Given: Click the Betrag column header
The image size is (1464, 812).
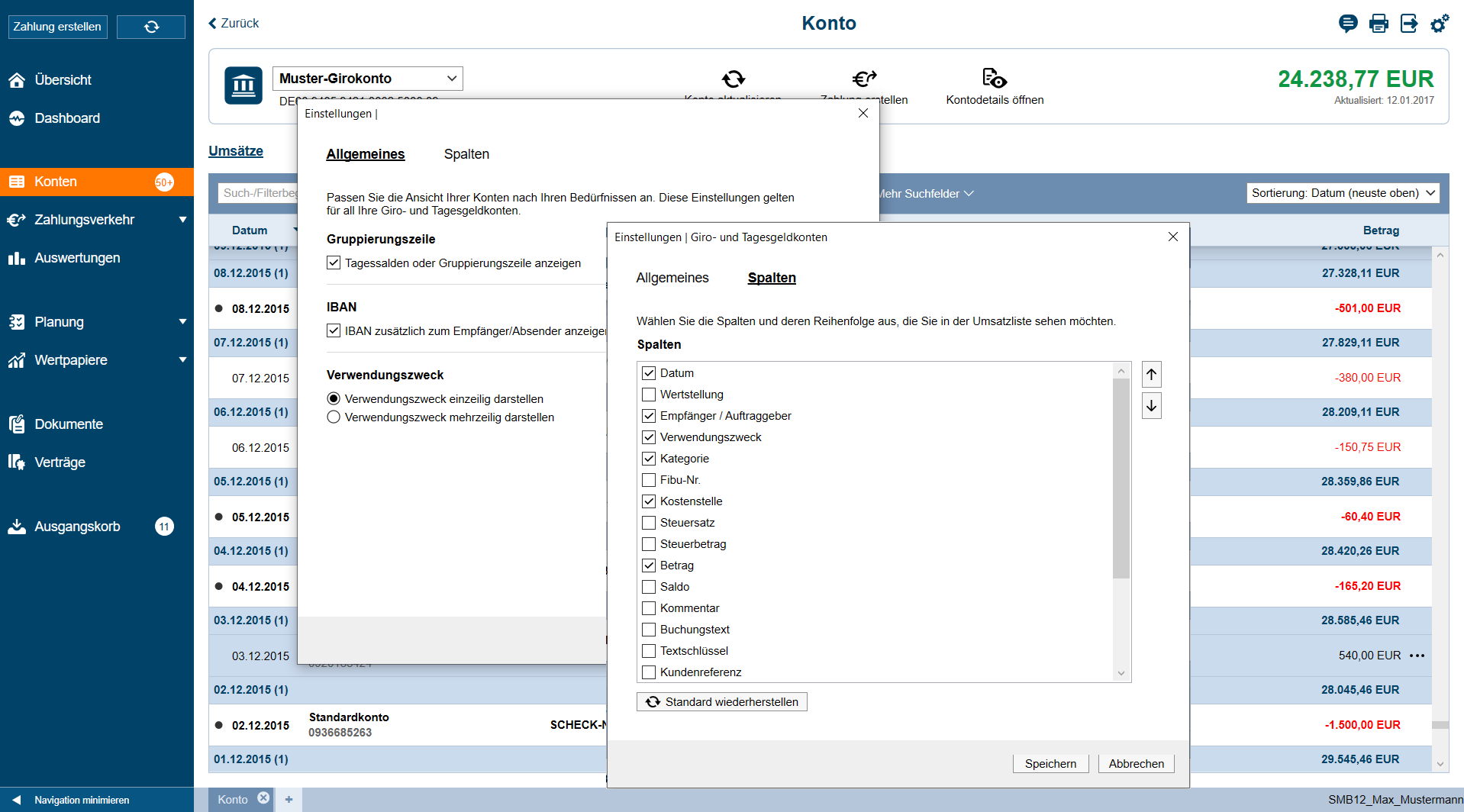Looking at the screenshot, I should (1381, 230).
